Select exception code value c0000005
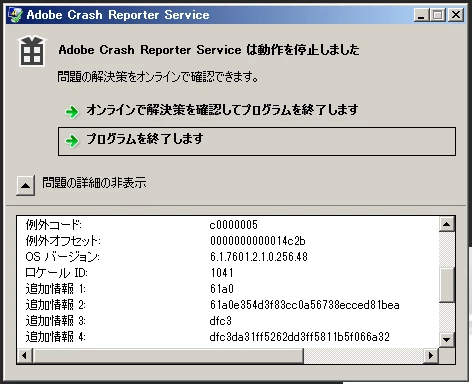The height and width of the screenshot is (384, 472). tap(233, 225)
